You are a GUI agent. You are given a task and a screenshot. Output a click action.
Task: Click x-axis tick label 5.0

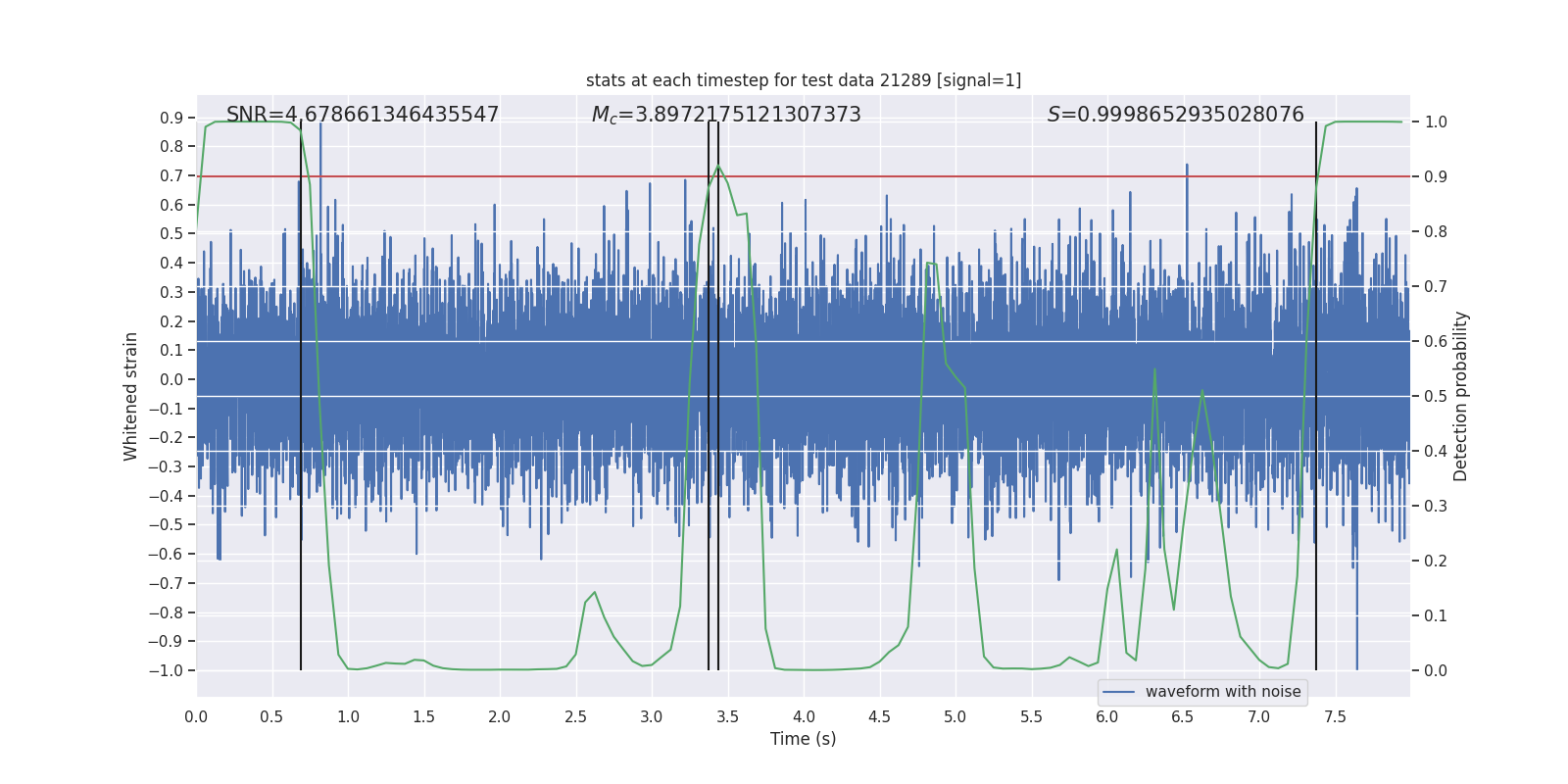[x=955, y=717]
